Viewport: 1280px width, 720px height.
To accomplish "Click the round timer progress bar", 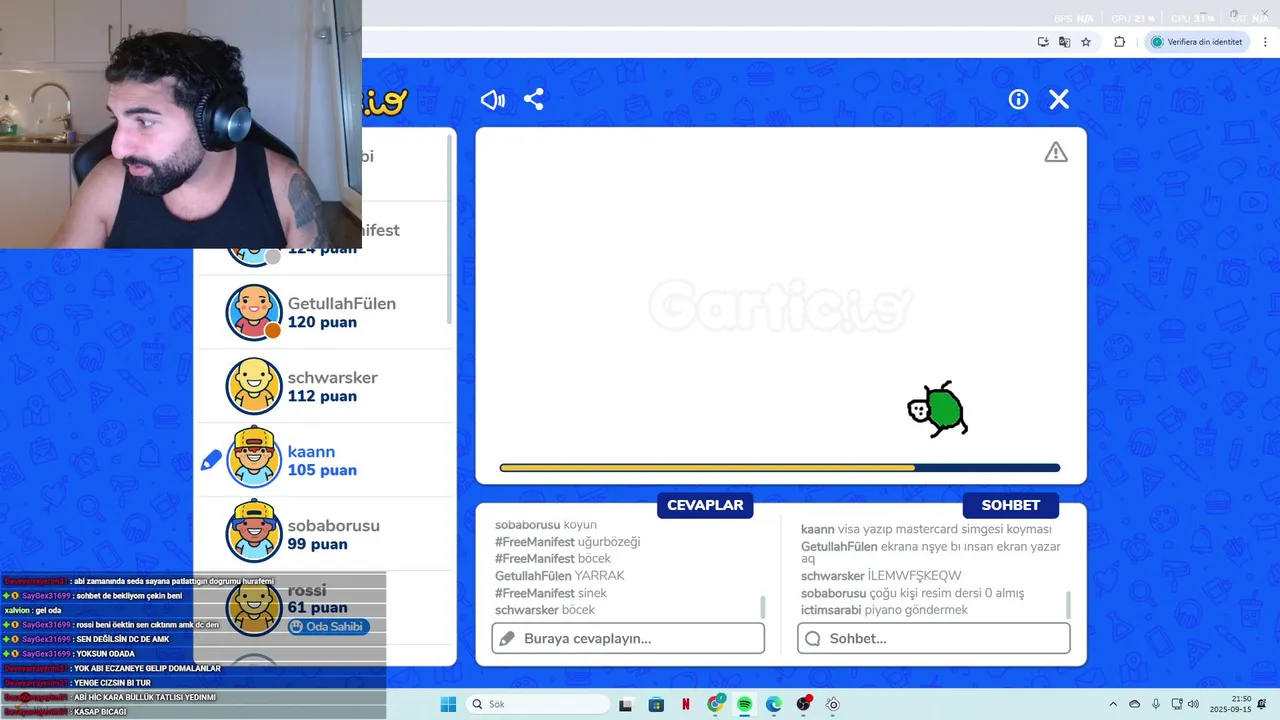I will pos(780,468).
